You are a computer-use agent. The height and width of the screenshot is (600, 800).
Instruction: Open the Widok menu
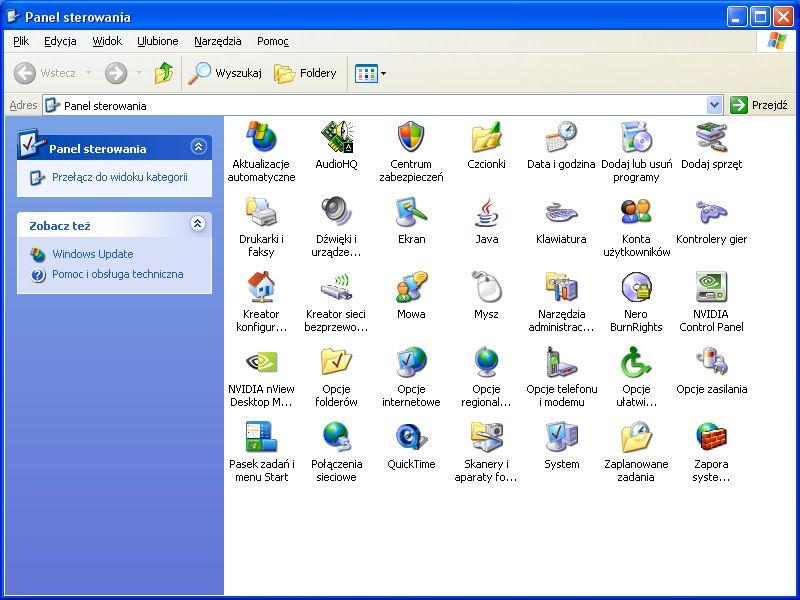107,41
